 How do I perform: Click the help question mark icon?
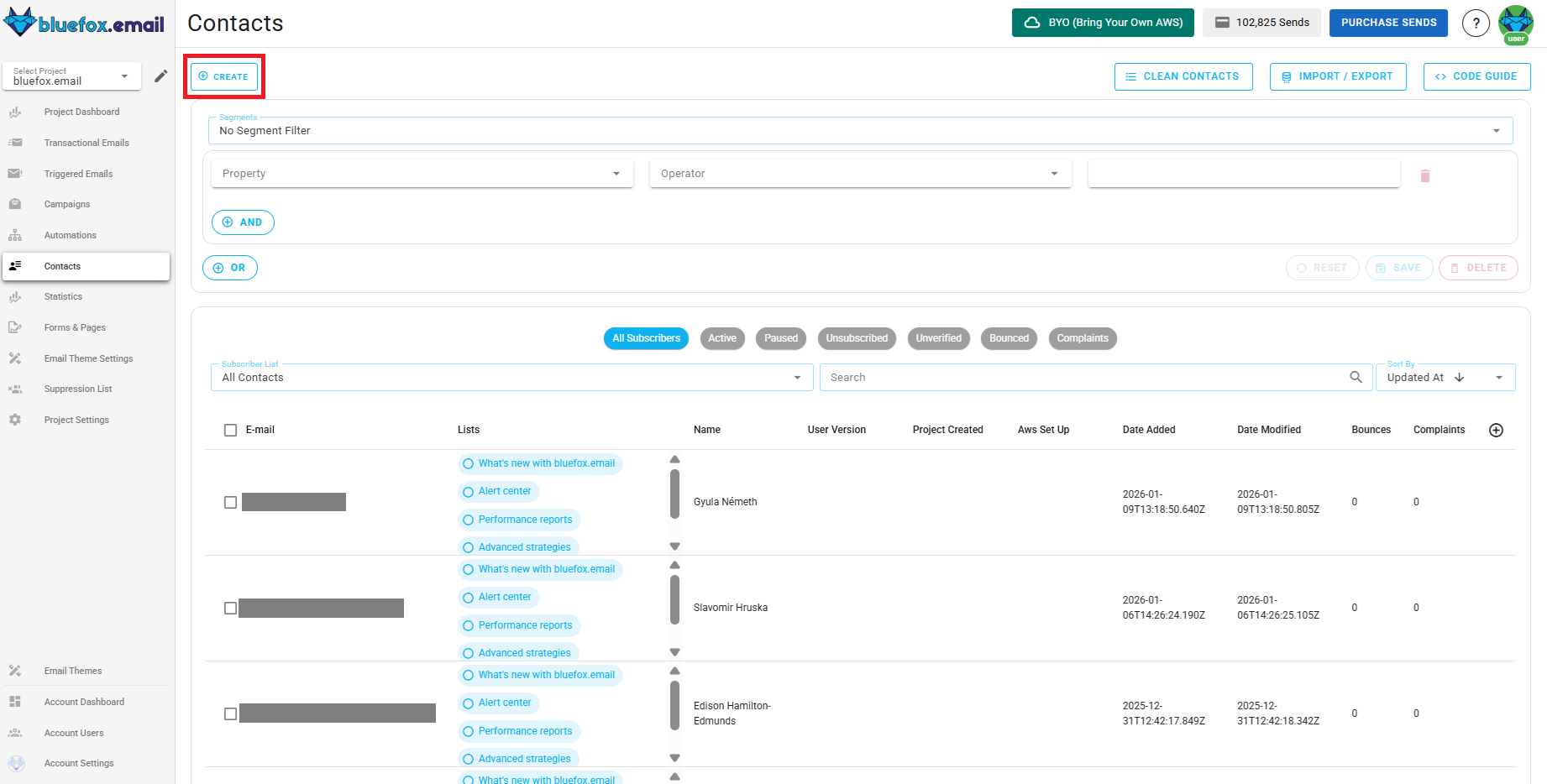(1476, 23)
